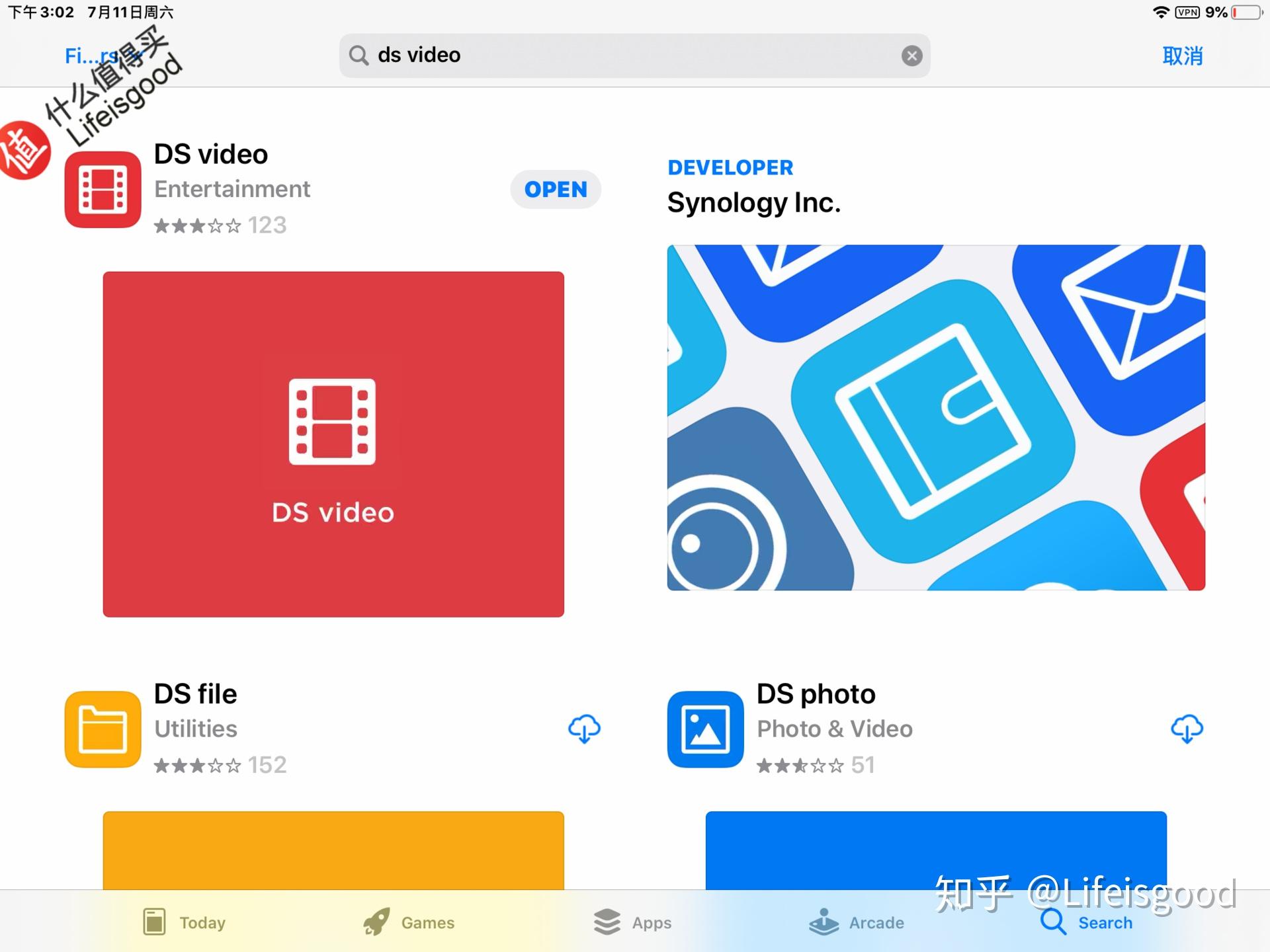Screen dimensions: 1270x952
Task: Open the Synology developer banner image
Action: click(x=936, y=417)
